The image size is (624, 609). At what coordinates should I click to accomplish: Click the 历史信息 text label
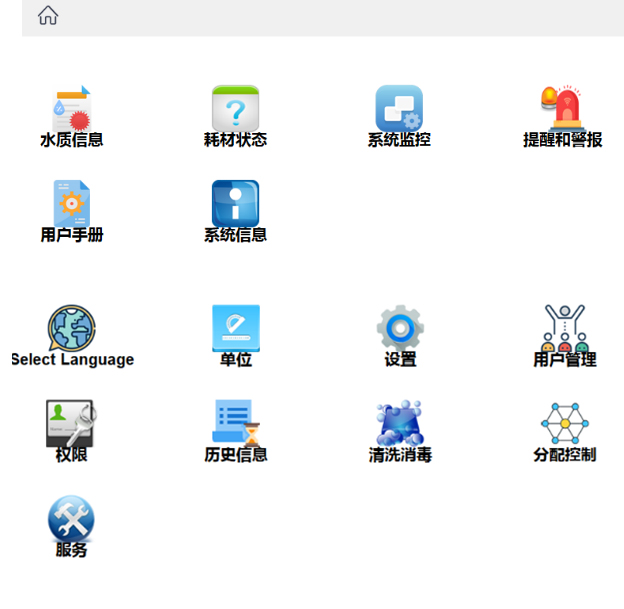(236, 455)
